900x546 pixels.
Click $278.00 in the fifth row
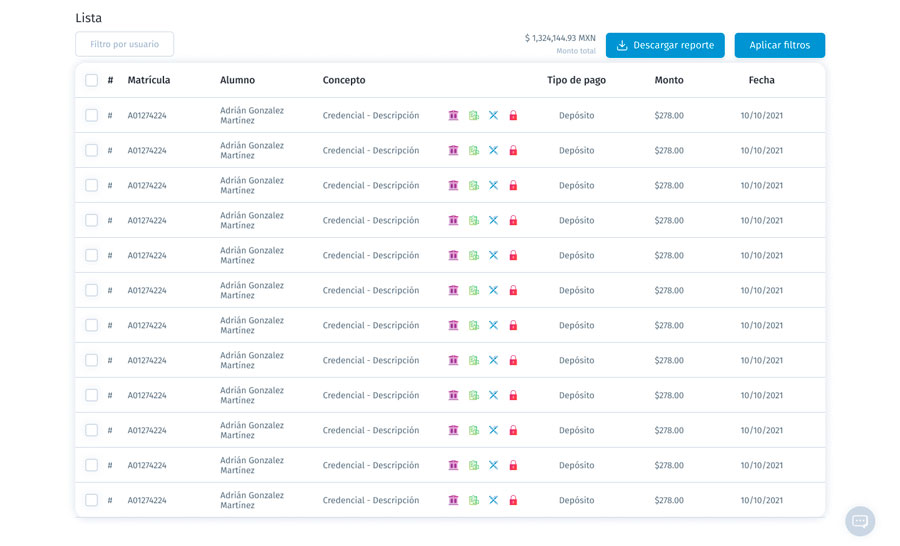pos(669,255)
